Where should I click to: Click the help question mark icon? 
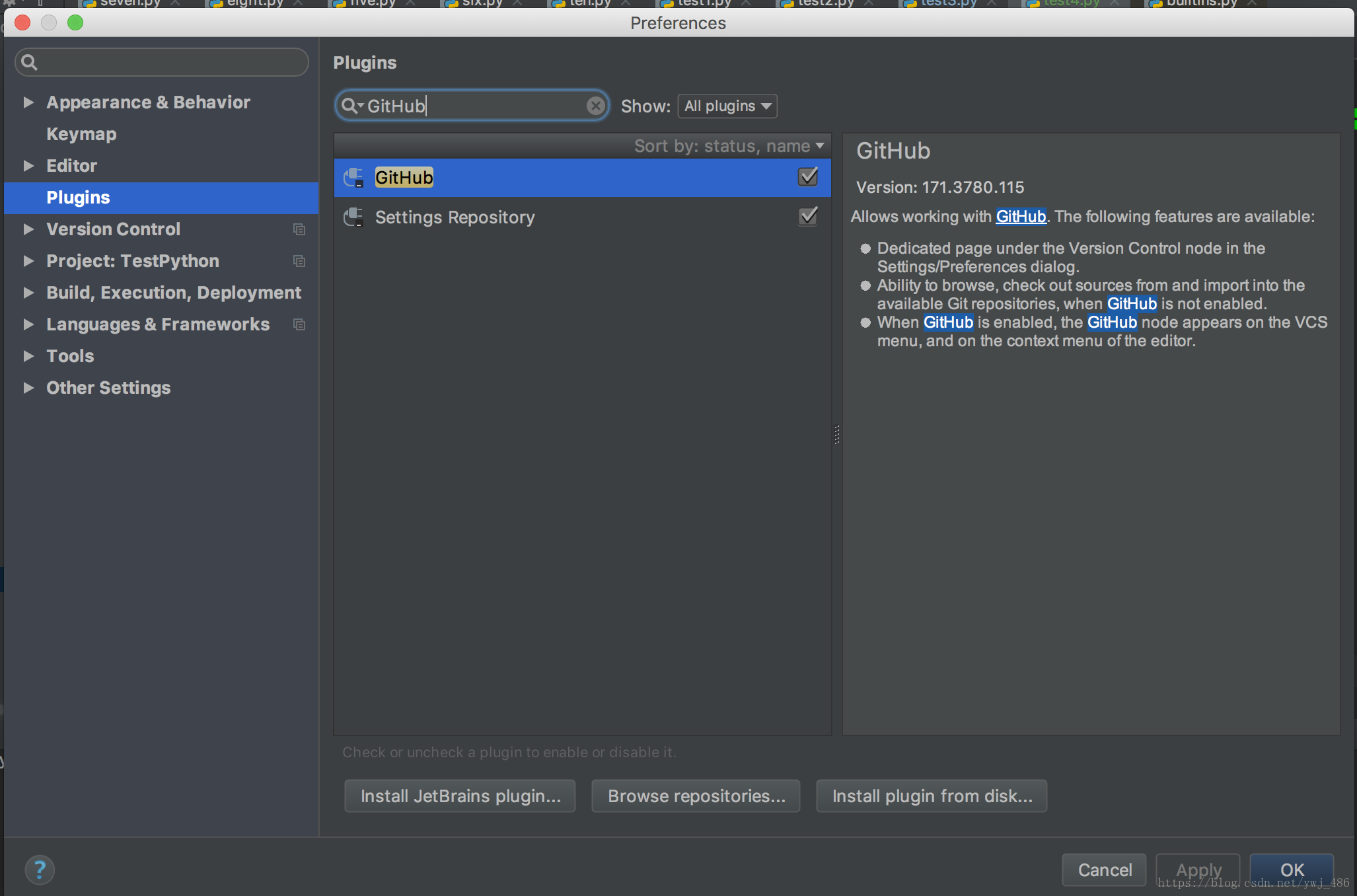tap(40, 870)
